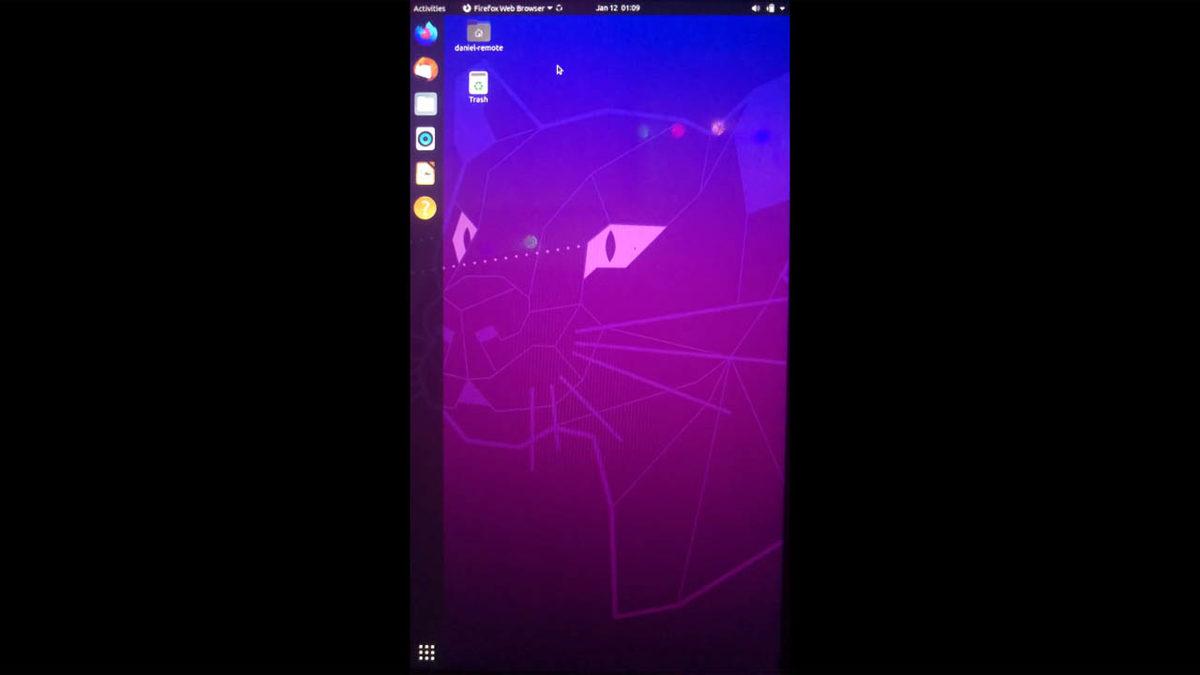Click the volume icon in the top bar
The height and width of the screenshot is (675, 1200).
[x=755, y=7]
